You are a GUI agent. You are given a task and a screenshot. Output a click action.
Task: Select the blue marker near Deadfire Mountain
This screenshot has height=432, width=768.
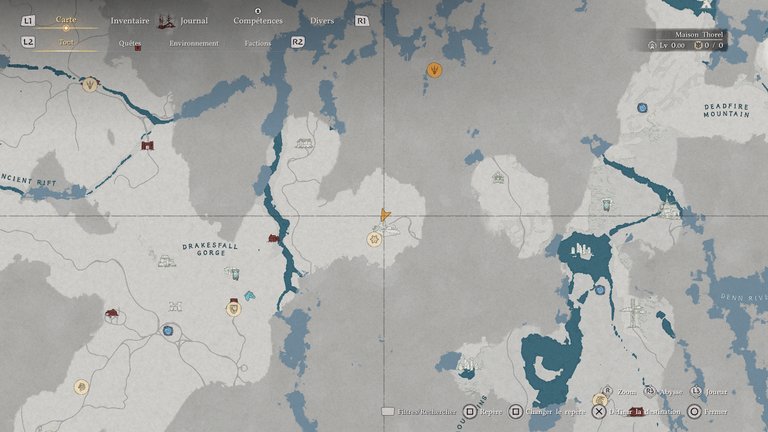coord(643,107)
